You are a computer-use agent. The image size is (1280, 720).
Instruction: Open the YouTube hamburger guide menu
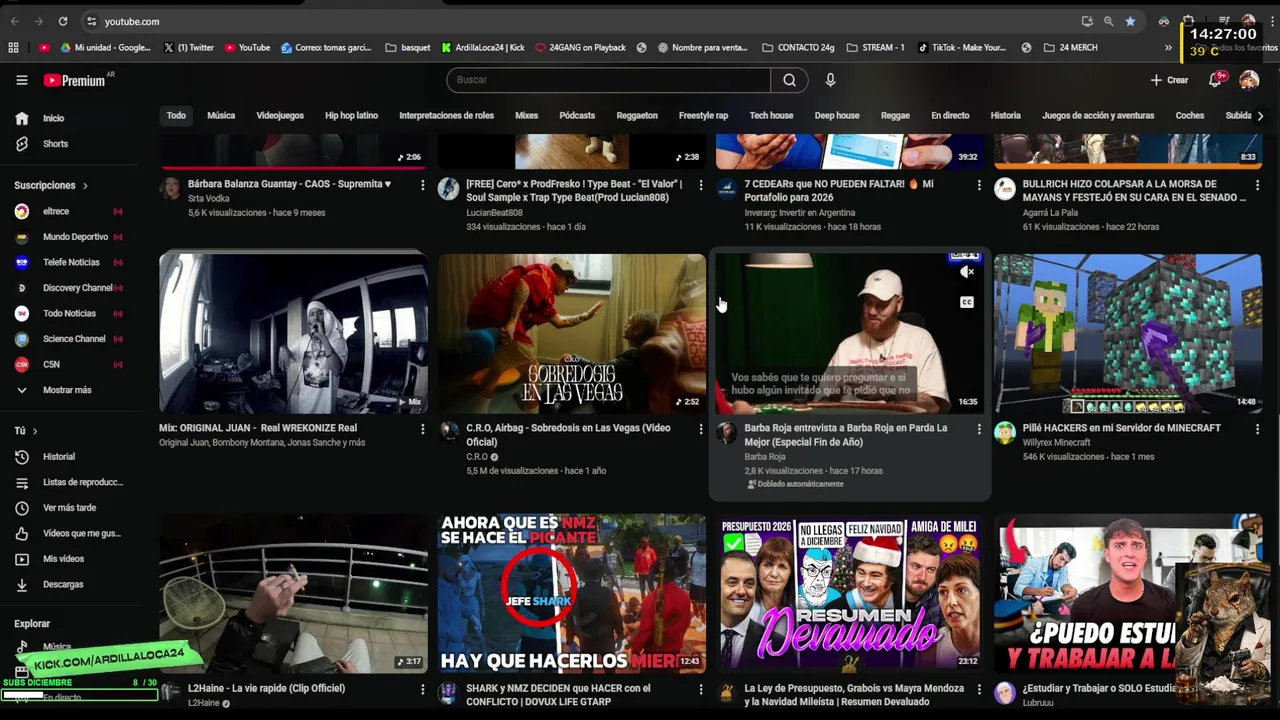pyautogui.click(x=21, y=80)
